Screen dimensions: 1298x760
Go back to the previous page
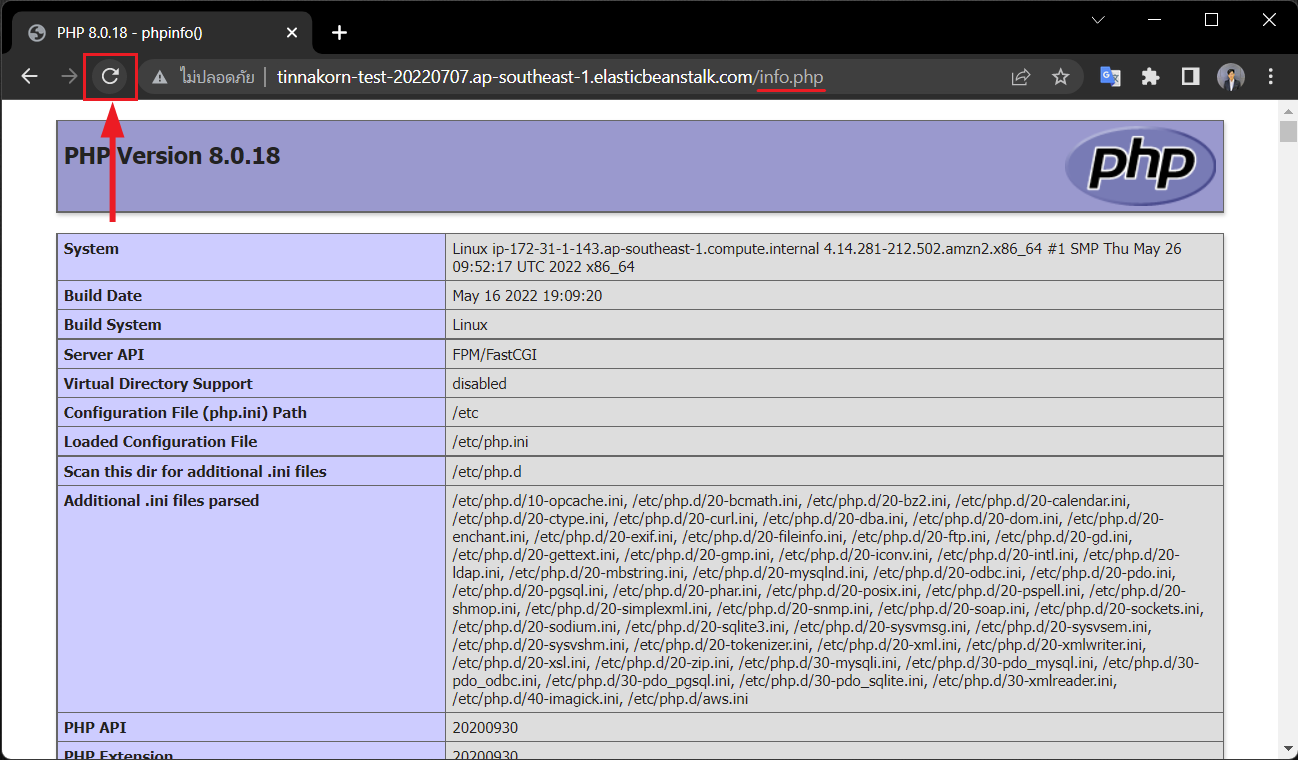(30, 76)
